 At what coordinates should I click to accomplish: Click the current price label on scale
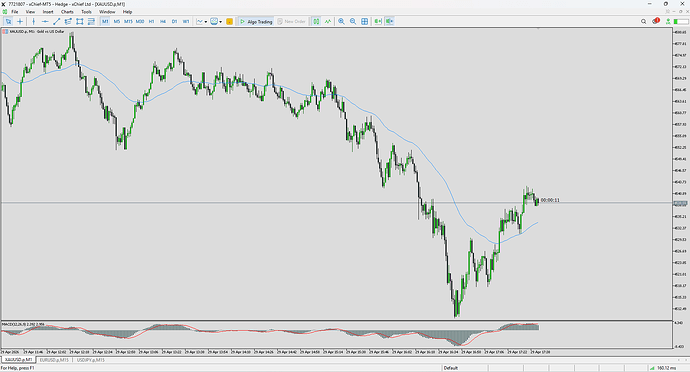[680, 203]
